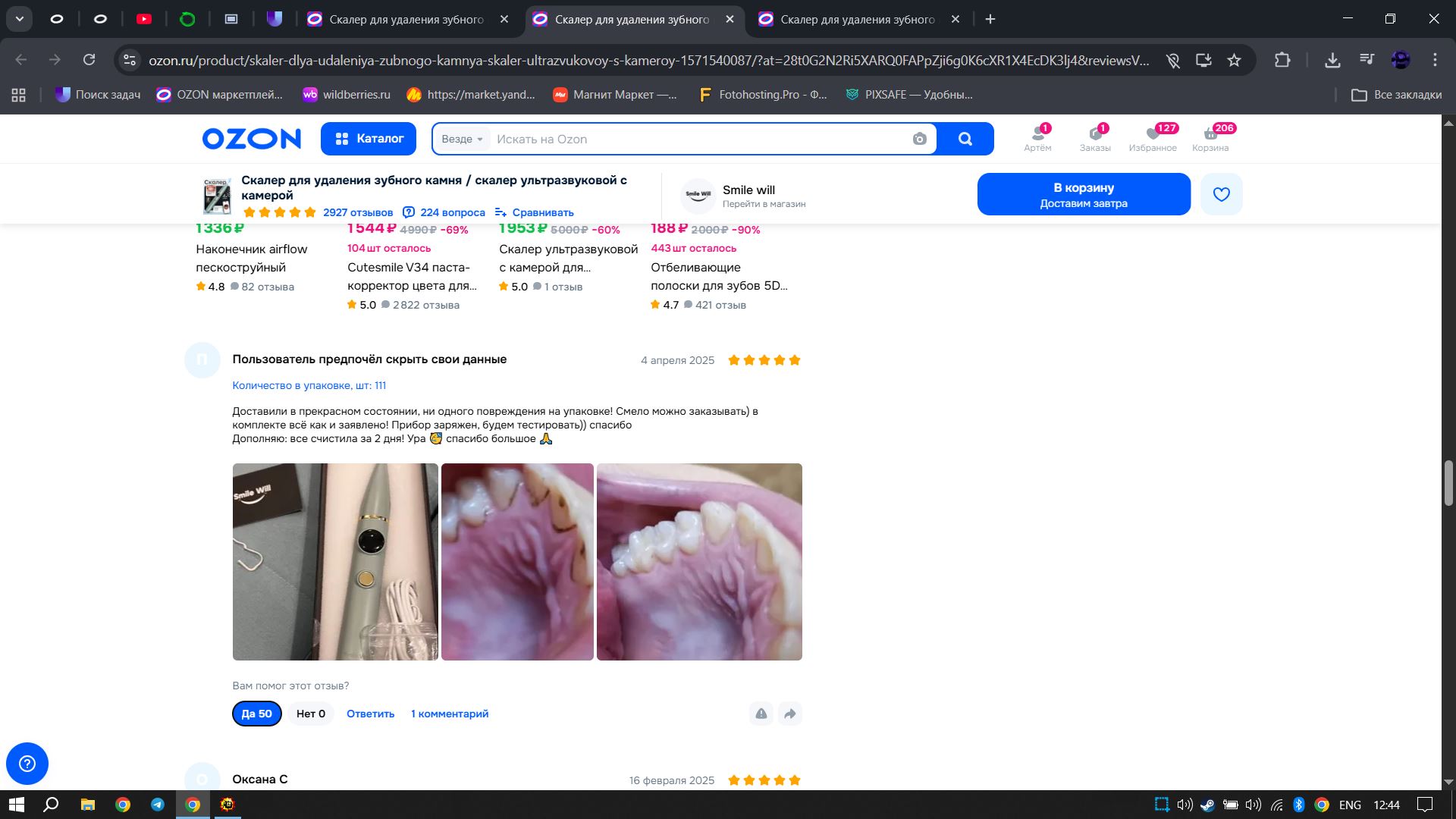Open the Каталог menu
The height and width of the screenshot is (819, 1456).
pyautogui.click(x=369, y=139)
